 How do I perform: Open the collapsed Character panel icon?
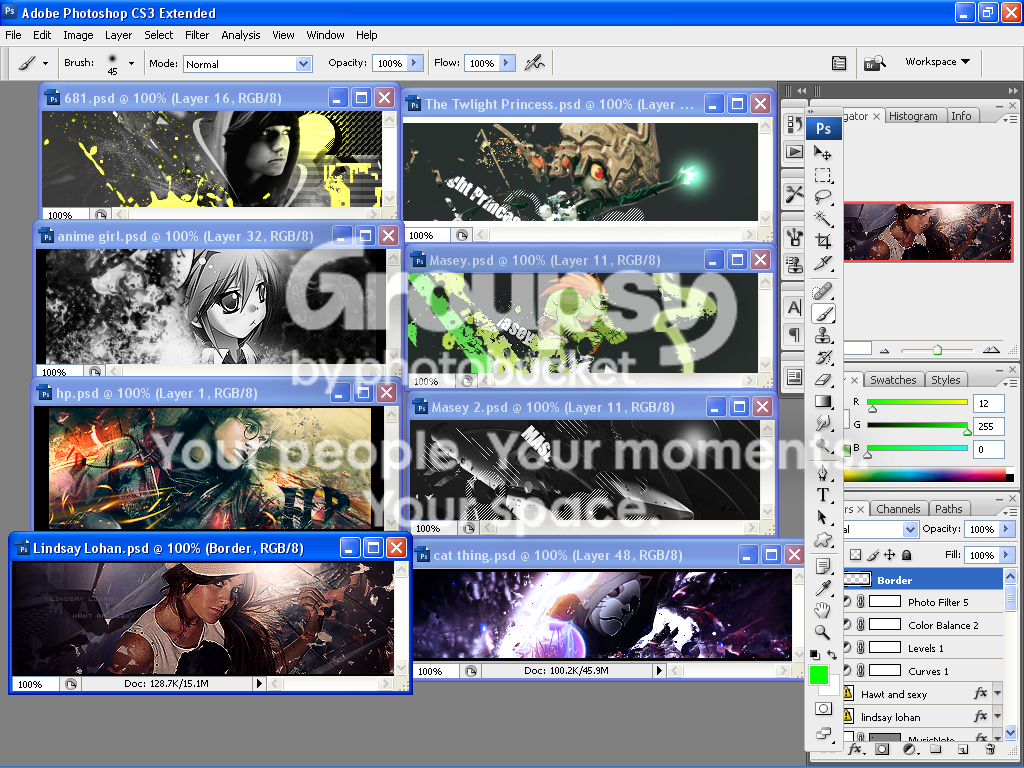click(794, 308)
